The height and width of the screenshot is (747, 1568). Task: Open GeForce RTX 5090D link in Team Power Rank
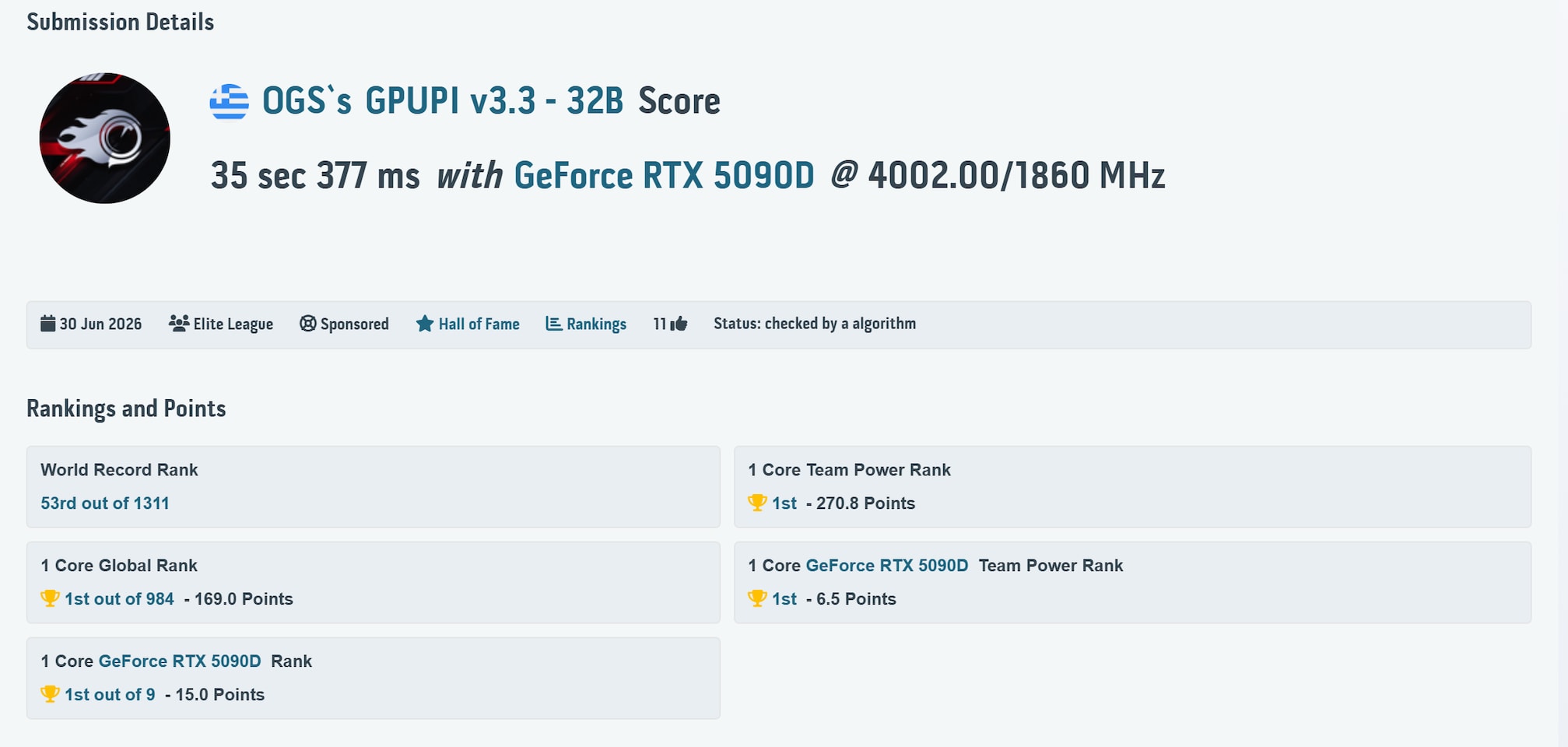(887, 565)
